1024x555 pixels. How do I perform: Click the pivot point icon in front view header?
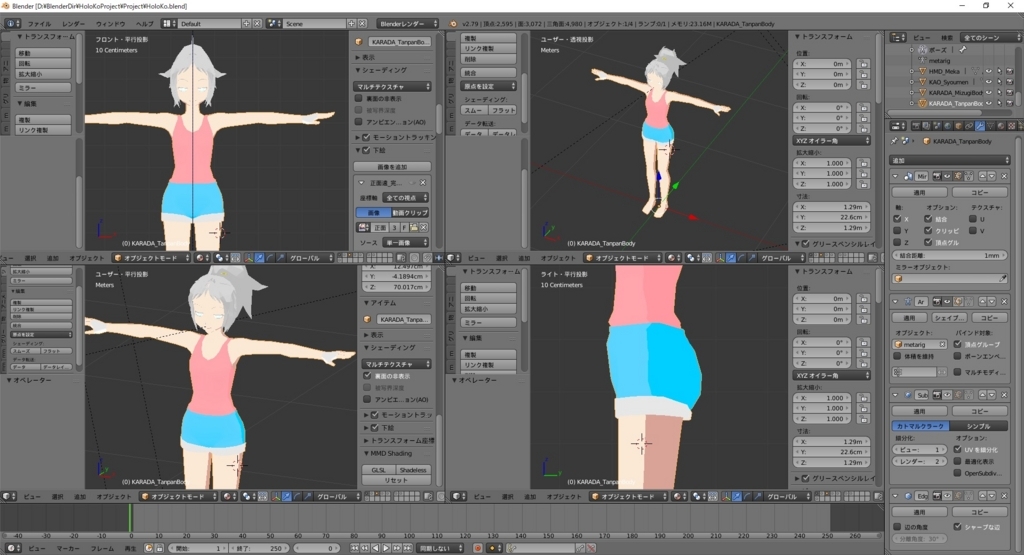(x=222, y=258)
